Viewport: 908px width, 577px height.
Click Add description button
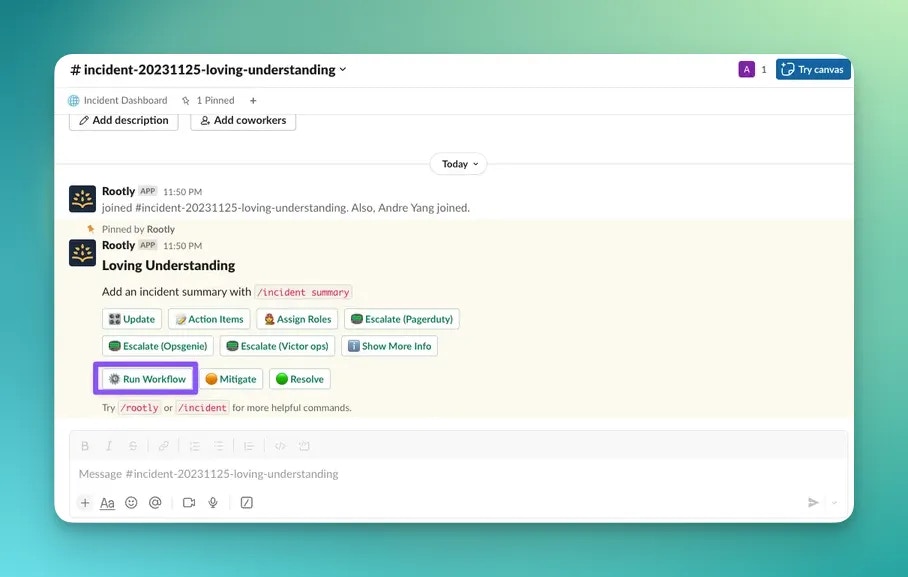tap(123, 120)
